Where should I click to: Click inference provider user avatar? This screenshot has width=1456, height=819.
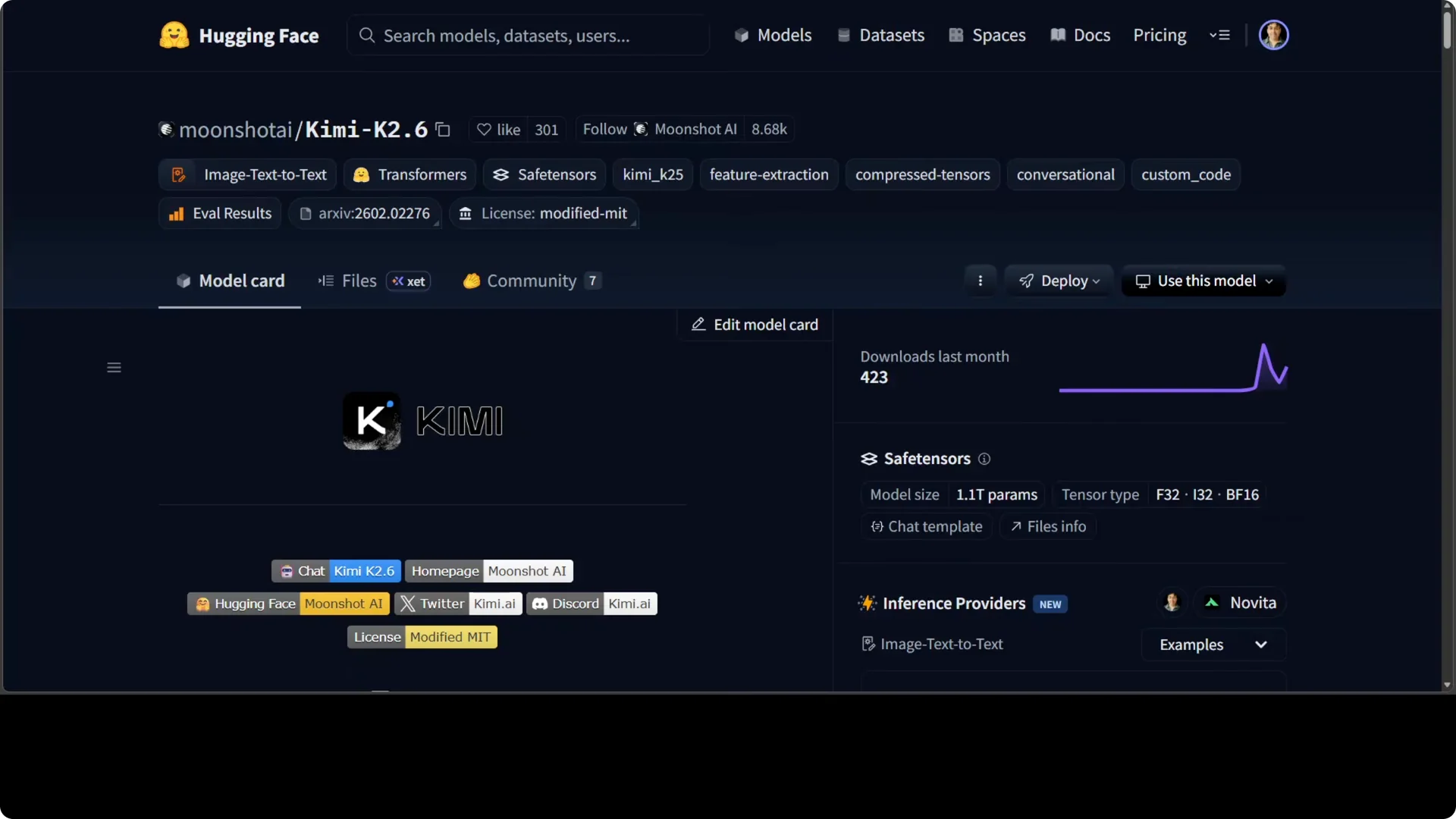point(1172,603)
